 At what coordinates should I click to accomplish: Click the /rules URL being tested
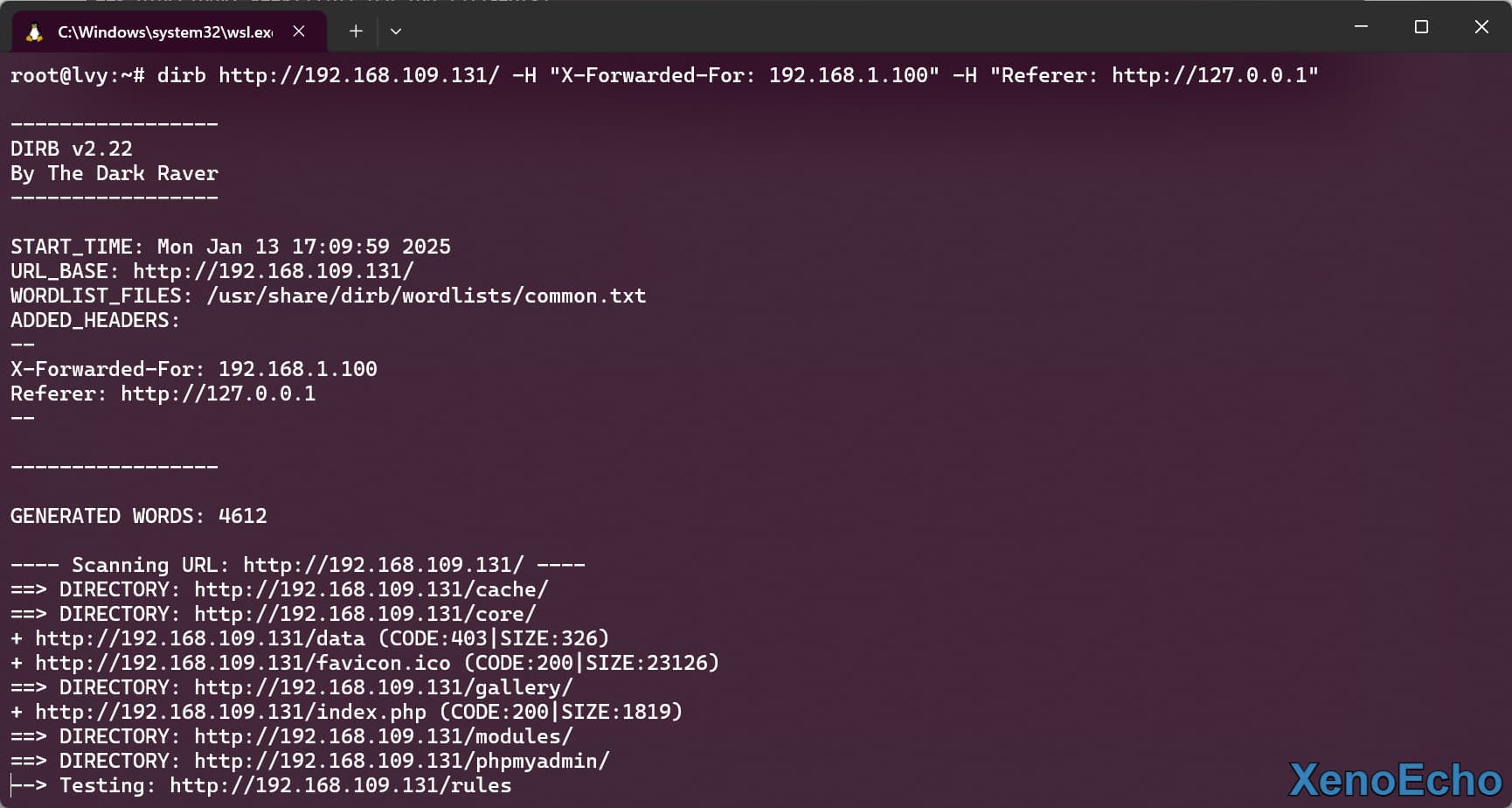[340, 785]
